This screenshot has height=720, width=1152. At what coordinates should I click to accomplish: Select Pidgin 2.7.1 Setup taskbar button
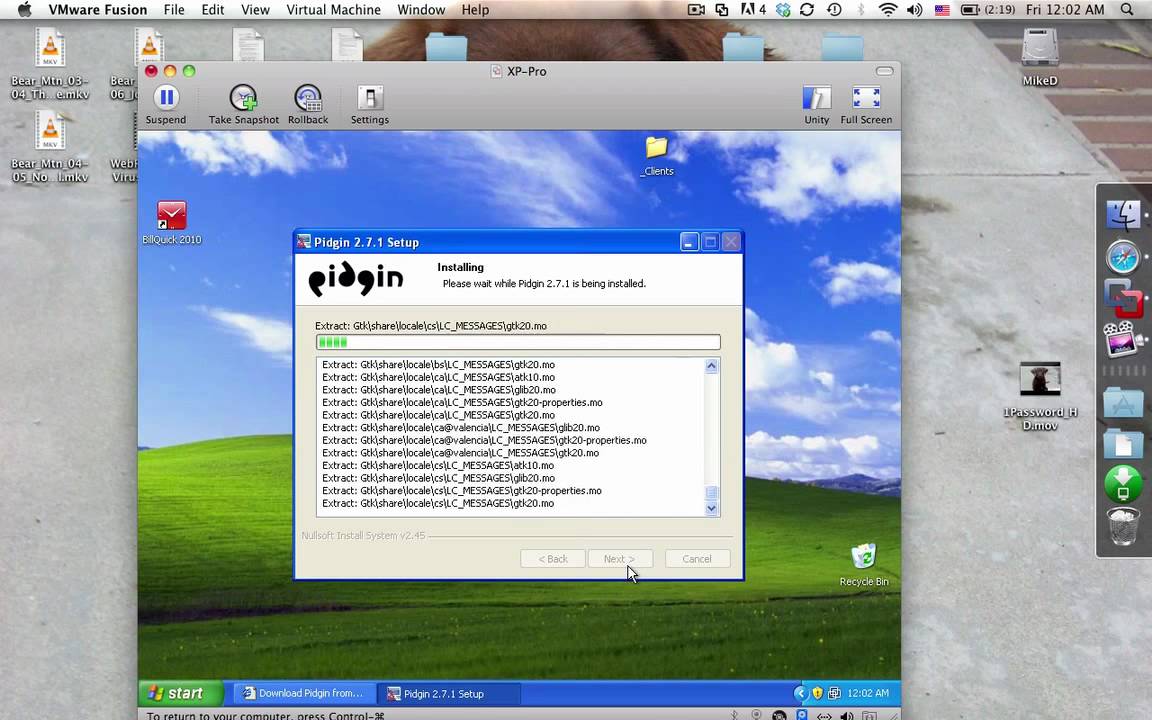(448, 693)
